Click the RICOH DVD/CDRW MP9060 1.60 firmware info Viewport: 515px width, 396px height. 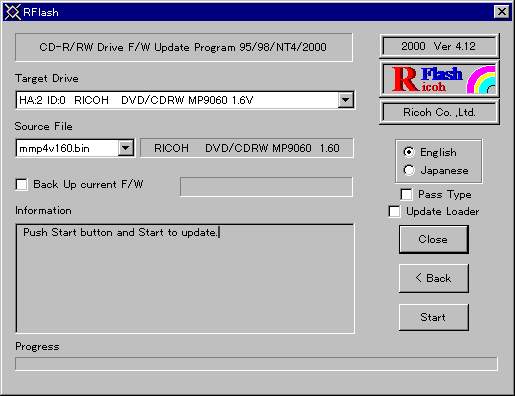point(247,148)
